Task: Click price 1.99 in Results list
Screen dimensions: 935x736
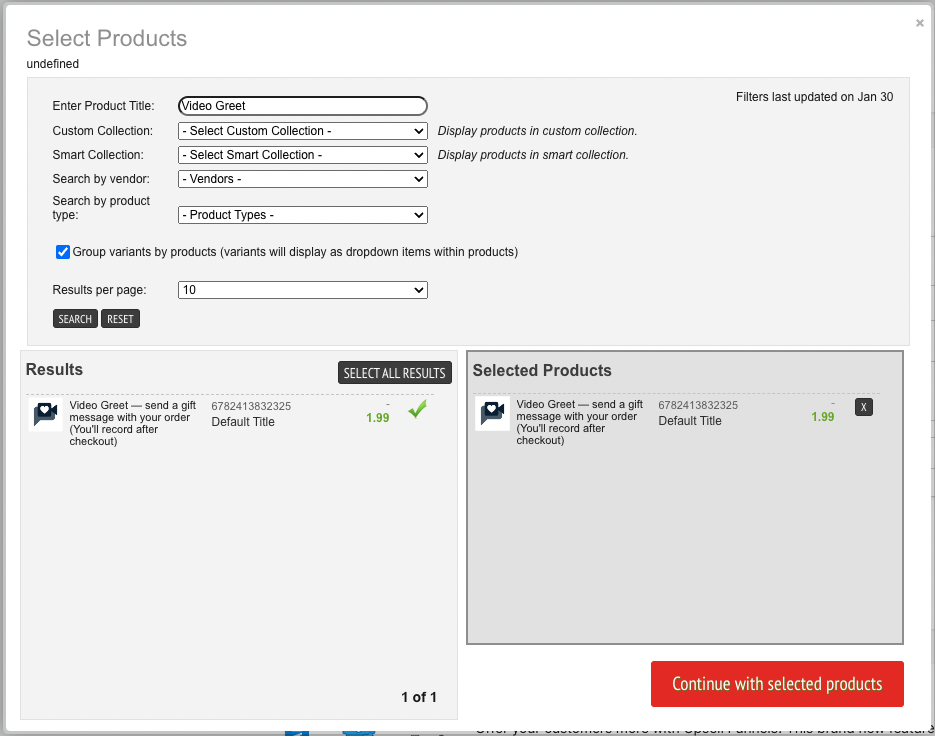Action: pyautogui.click(x=377, y=418)
